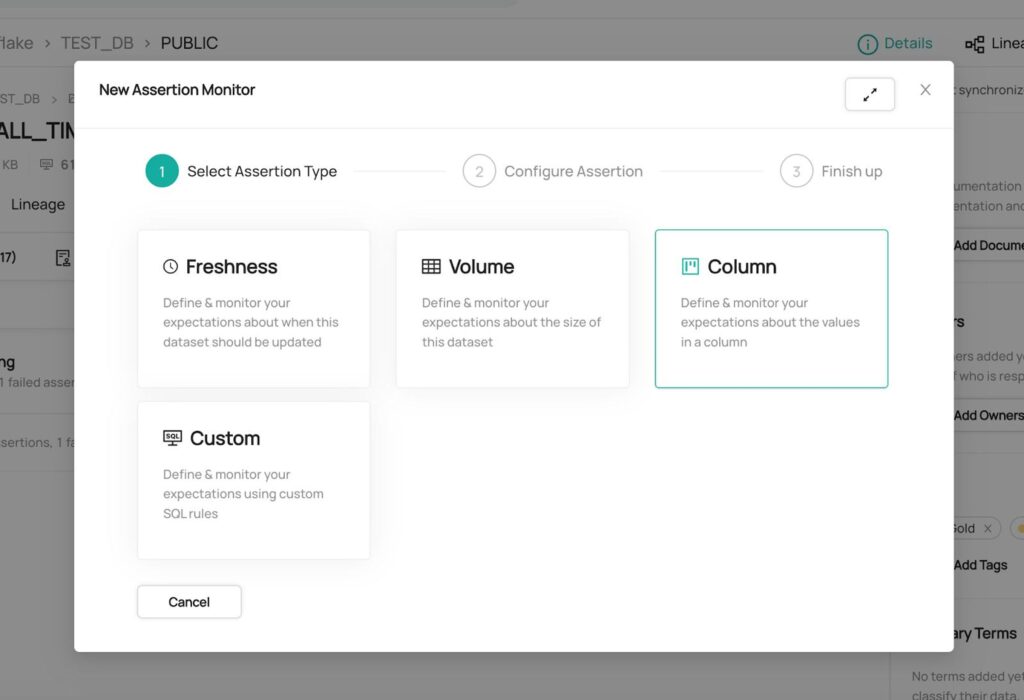Click TEST_DB in the breadcrumb
The height and width of the screenshot is (700, 1024).
point(99,43)
